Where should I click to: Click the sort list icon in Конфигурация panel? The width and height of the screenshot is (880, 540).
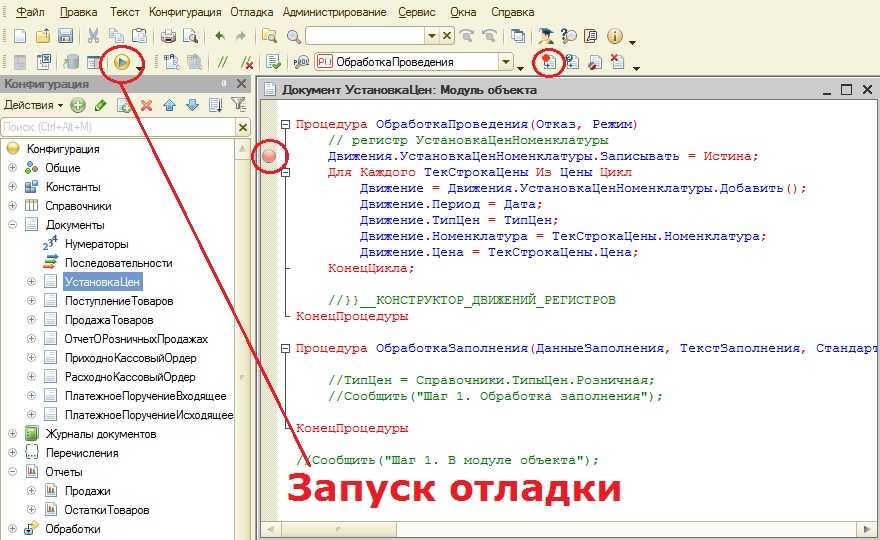pos(215,105)
